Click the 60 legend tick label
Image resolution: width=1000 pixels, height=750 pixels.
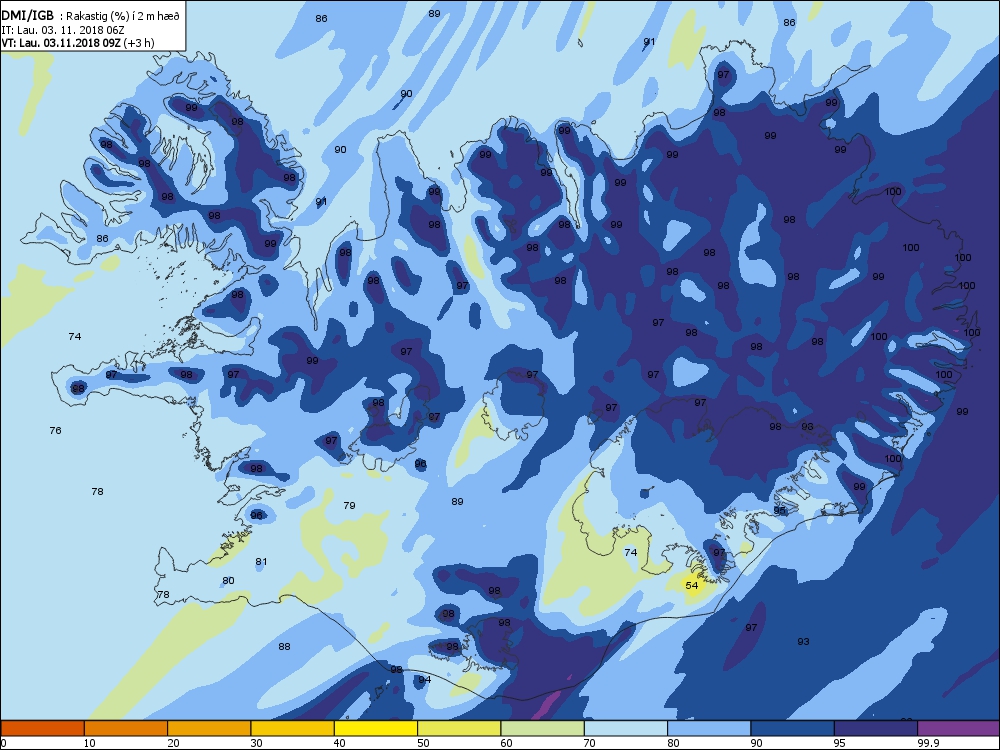point(506,742)
